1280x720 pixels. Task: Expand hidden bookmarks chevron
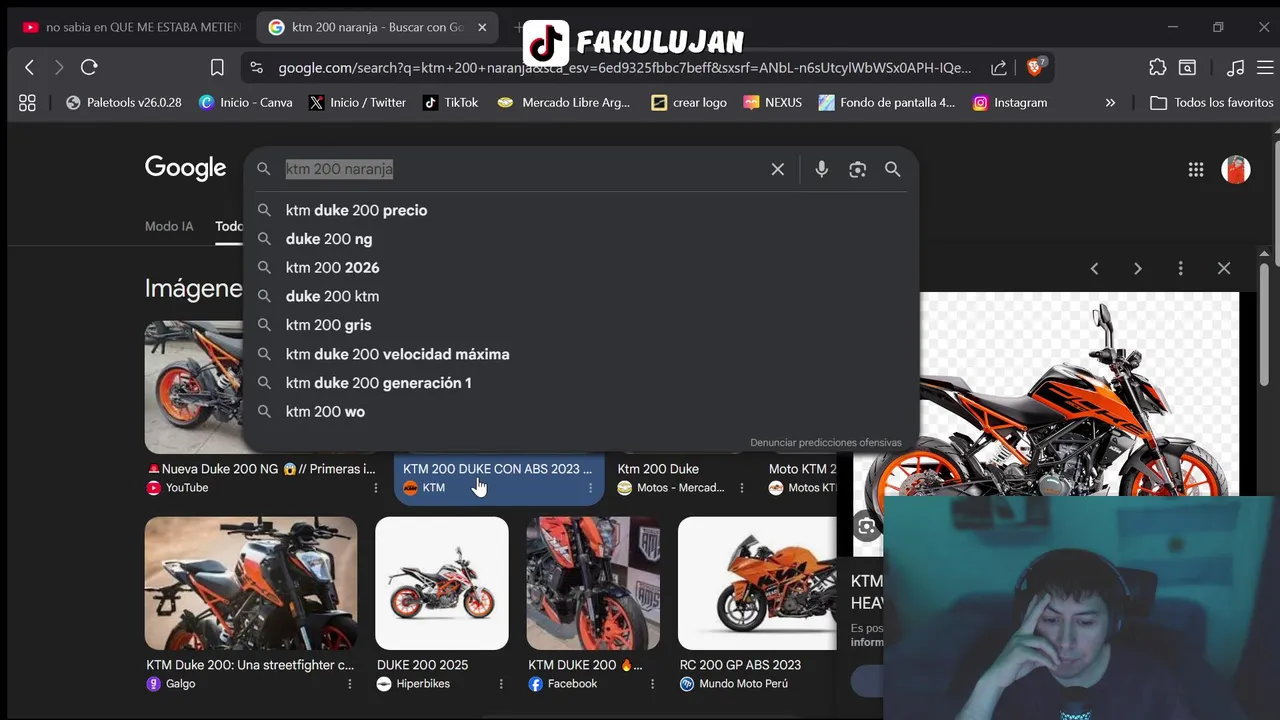1110,102
